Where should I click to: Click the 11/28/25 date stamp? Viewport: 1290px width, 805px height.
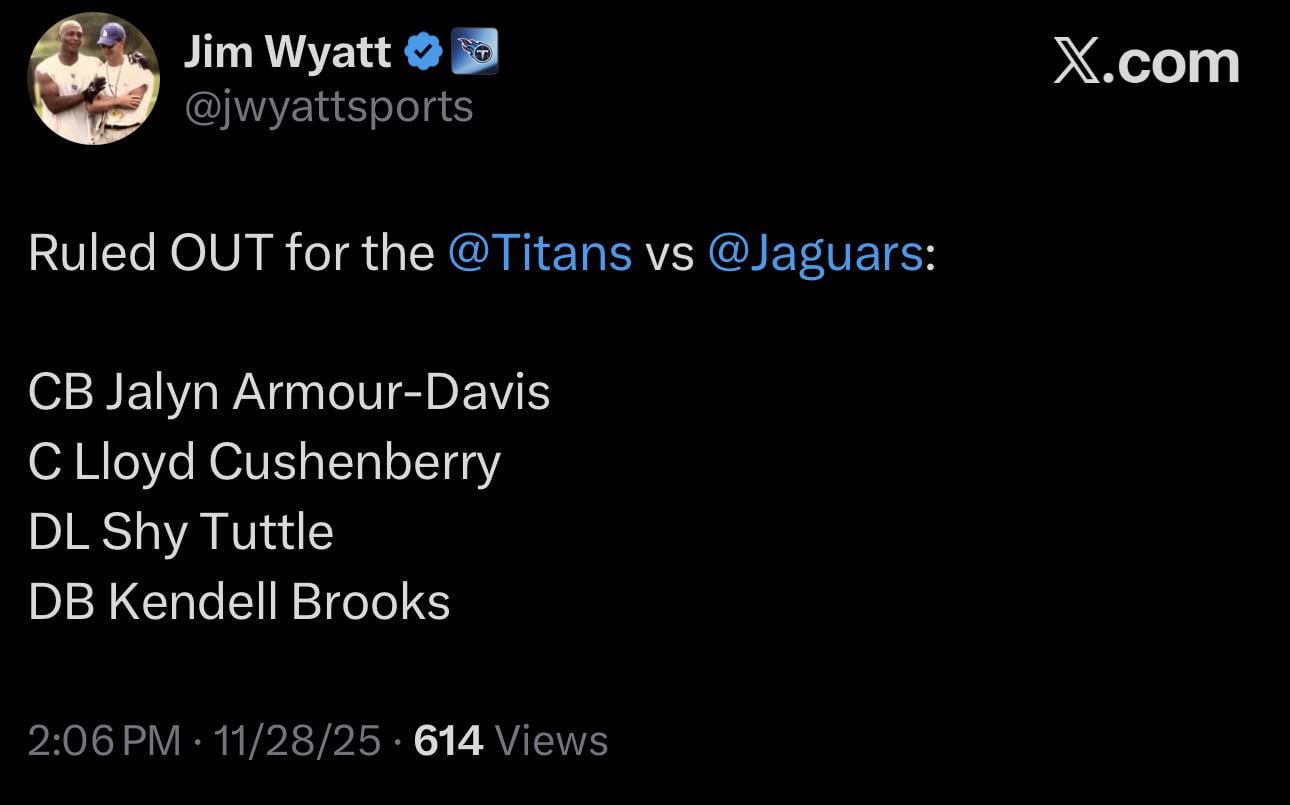(x=297, y=741)
